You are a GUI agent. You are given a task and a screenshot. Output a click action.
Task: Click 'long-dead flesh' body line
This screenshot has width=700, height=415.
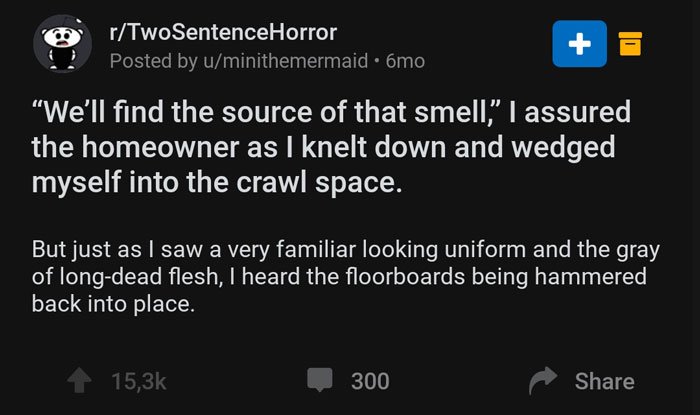click(339, 277)
